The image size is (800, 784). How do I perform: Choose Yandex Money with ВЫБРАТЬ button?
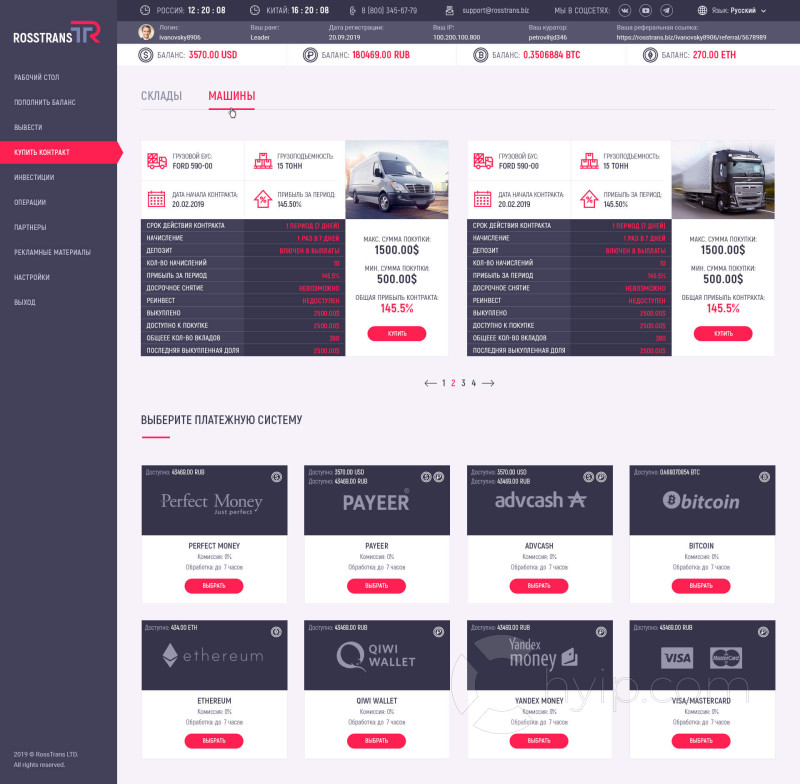coord(539,741)
